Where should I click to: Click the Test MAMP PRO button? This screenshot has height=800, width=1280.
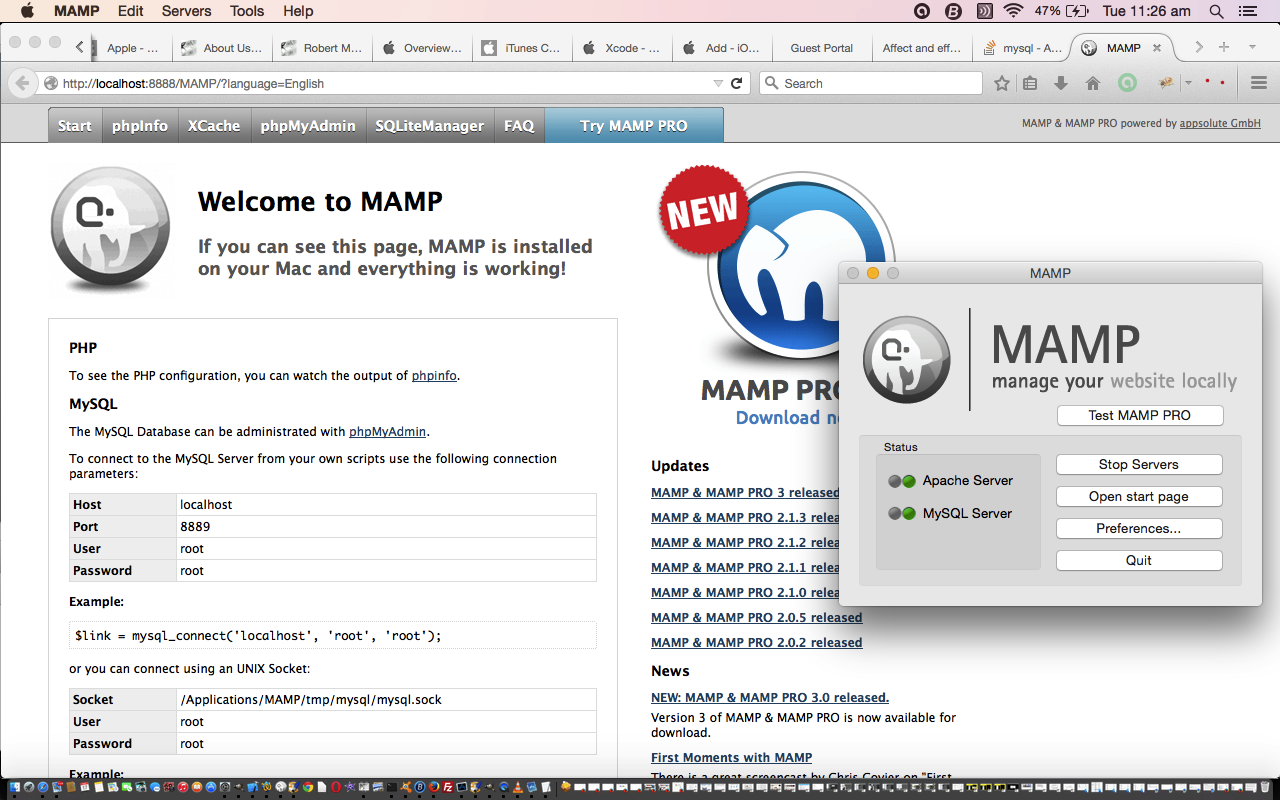(x=1140, y=416)
